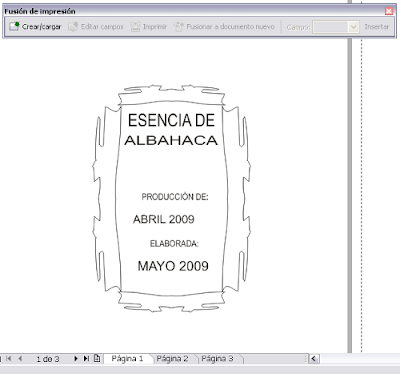The height and width of the screenshot is (374, 400).
Task: Click the Crear/cargar icon
Action: coord(14,26)
